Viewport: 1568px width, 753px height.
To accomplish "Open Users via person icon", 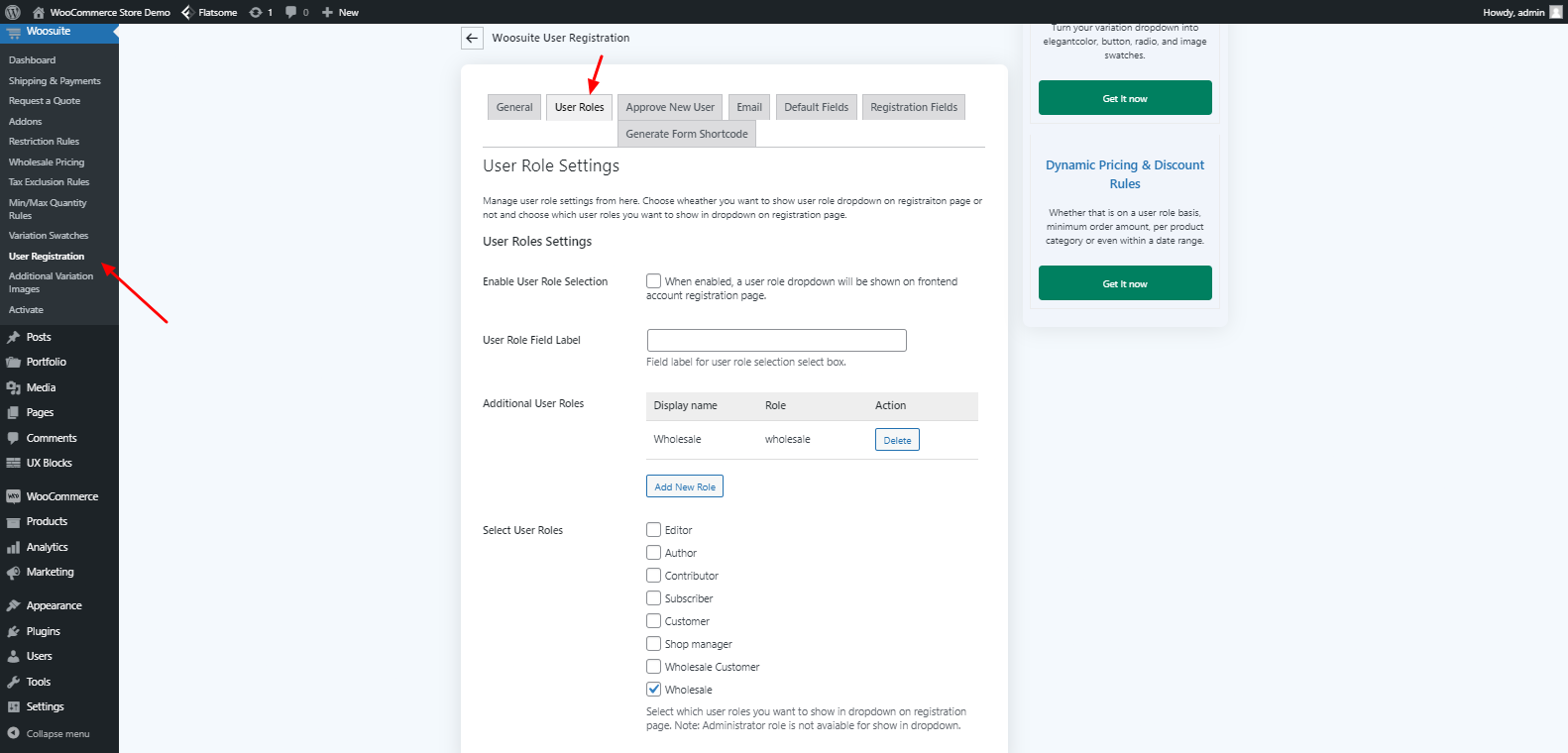I will point(13,656).
